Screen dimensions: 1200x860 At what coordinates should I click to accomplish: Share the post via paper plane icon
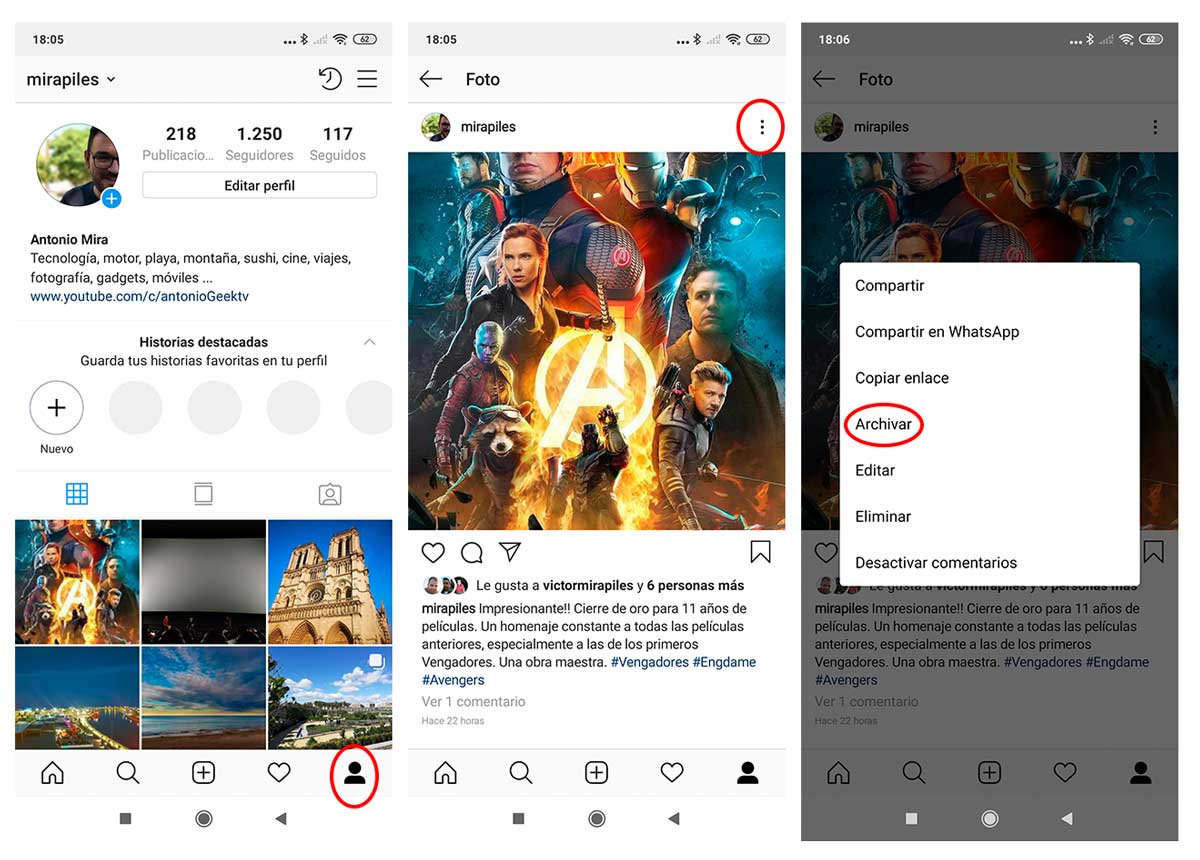(510, 552)
